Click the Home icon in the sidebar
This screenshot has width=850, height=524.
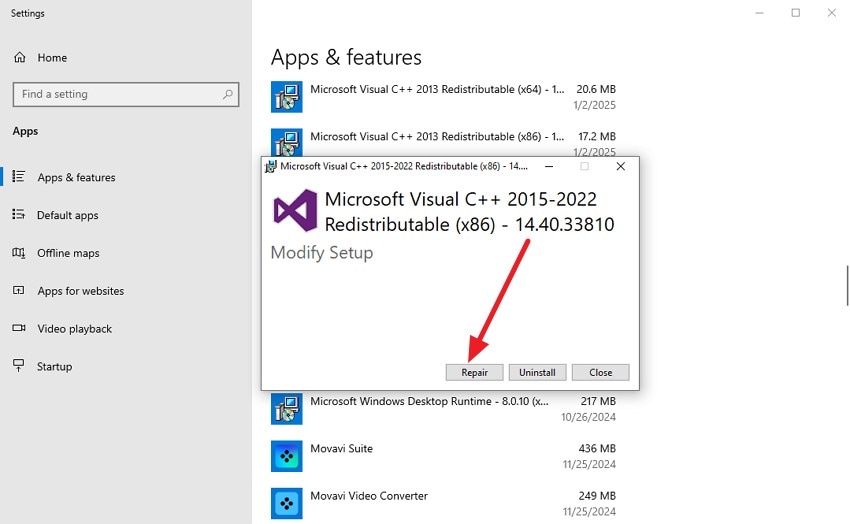click(19, 58)
